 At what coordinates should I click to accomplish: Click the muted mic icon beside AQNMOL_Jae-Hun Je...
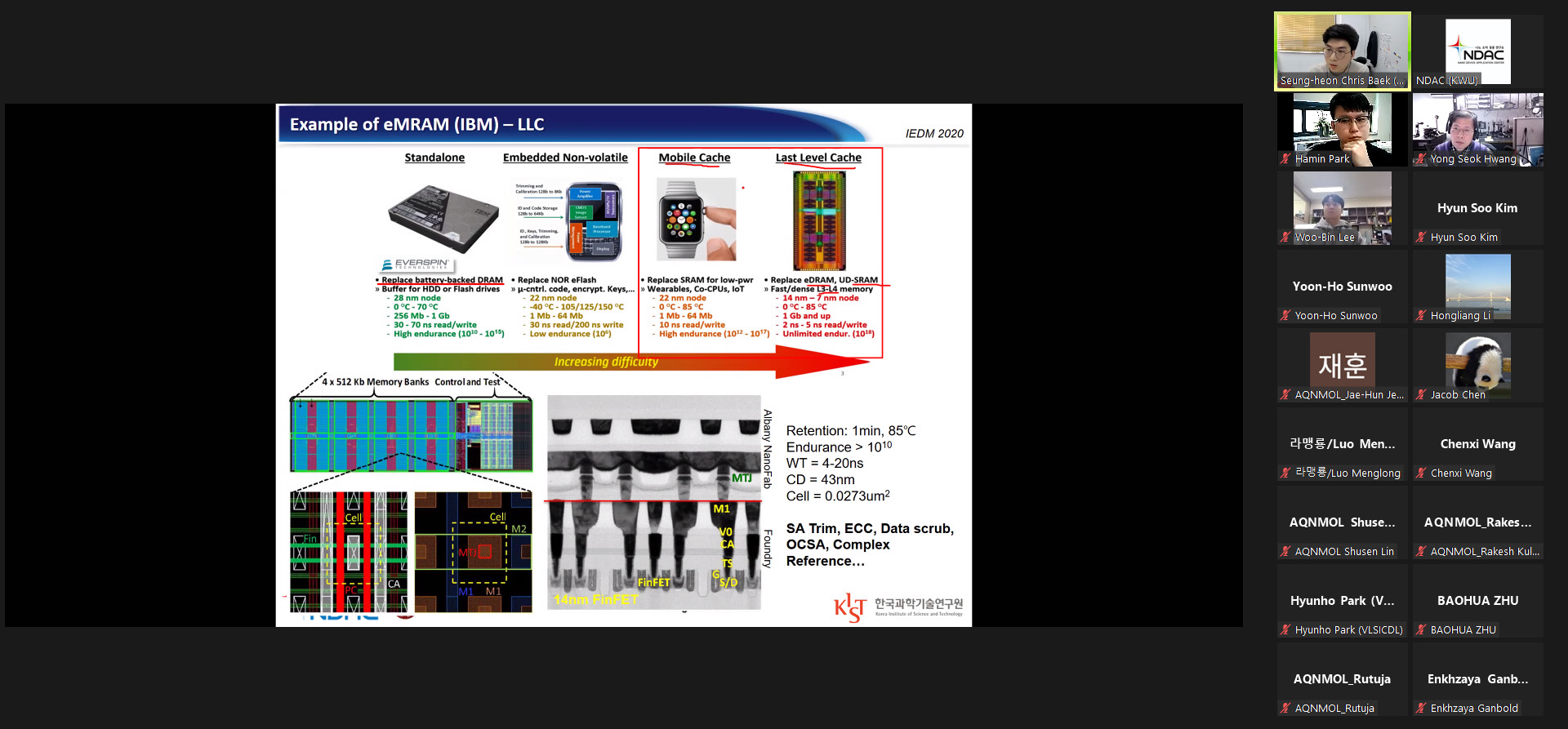[x=1286, y=395]
